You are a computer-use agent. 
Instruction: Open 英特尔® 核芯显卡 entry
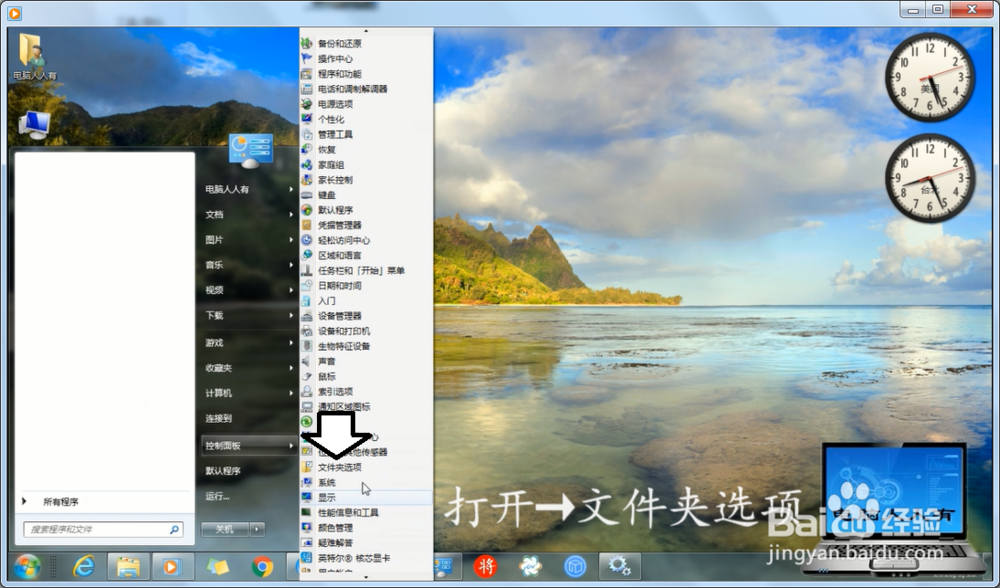354,558
